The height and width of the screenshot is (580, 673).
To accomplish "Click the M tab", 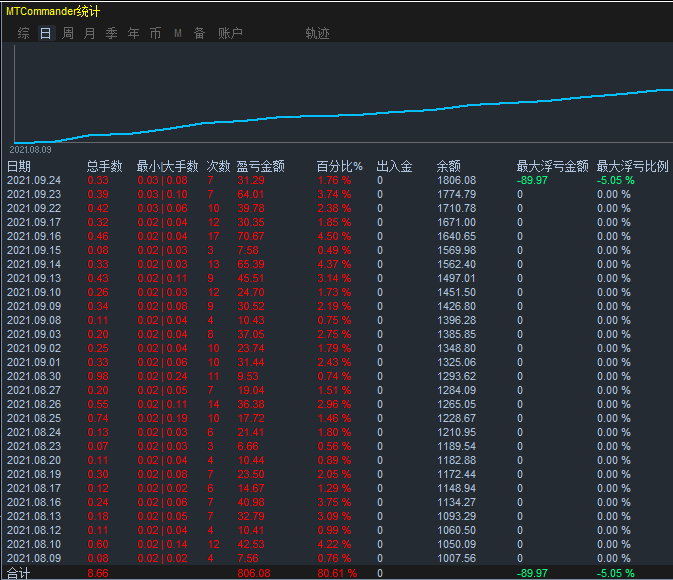I will (x=178, y=33).
